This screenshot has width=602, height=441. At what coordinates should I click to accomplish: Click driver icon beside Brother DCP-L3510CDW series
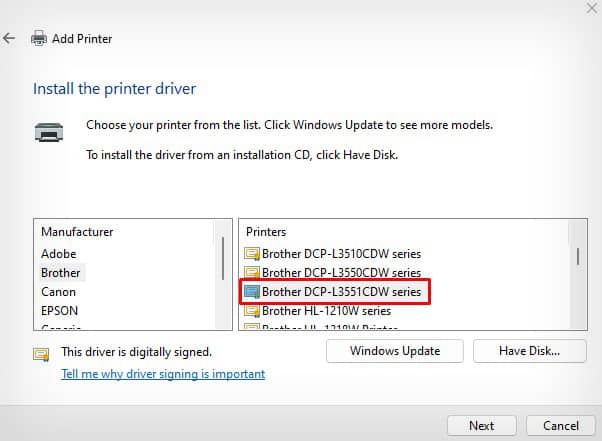(x=252, y=254)
